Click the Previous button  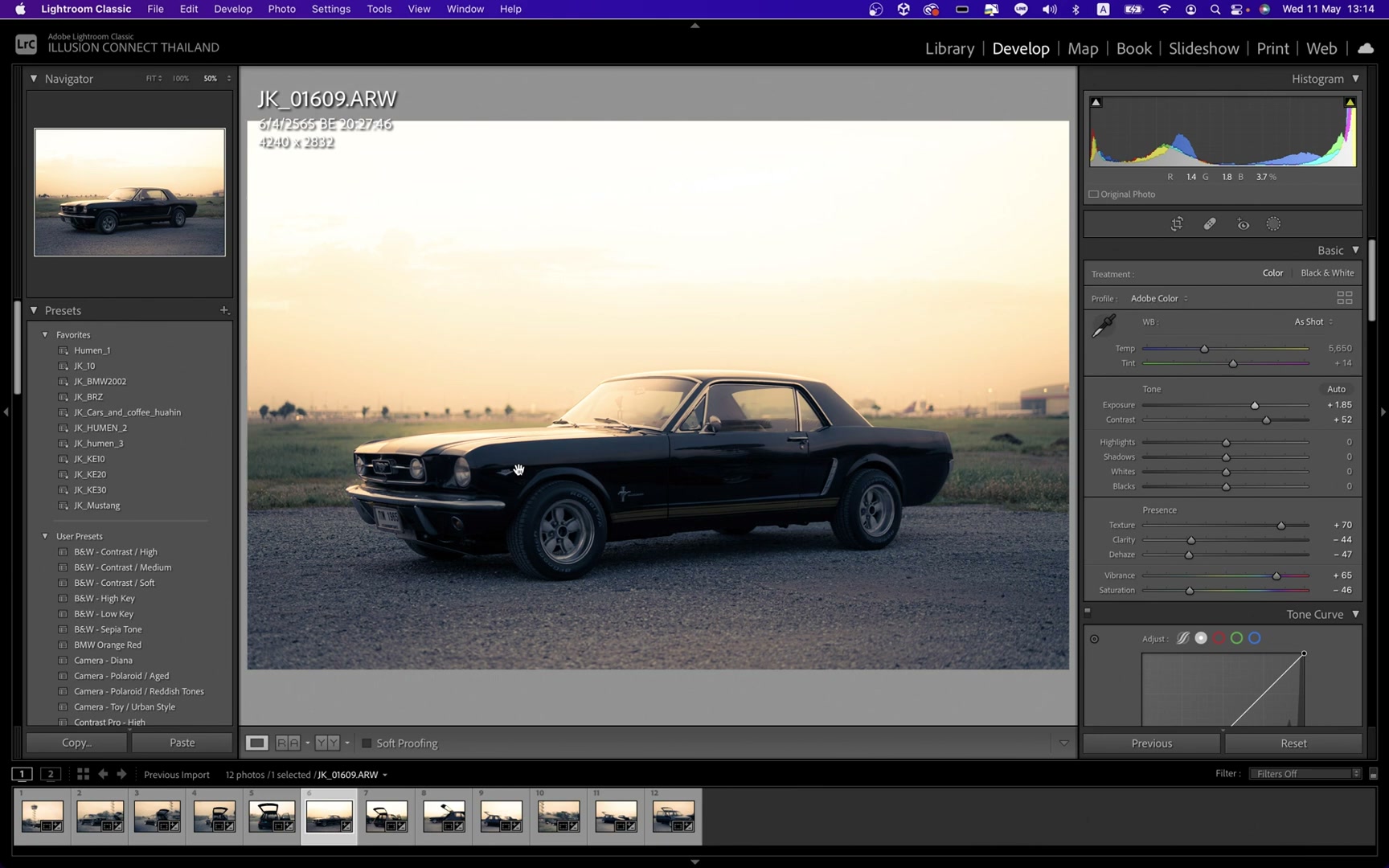(1151, 743)
